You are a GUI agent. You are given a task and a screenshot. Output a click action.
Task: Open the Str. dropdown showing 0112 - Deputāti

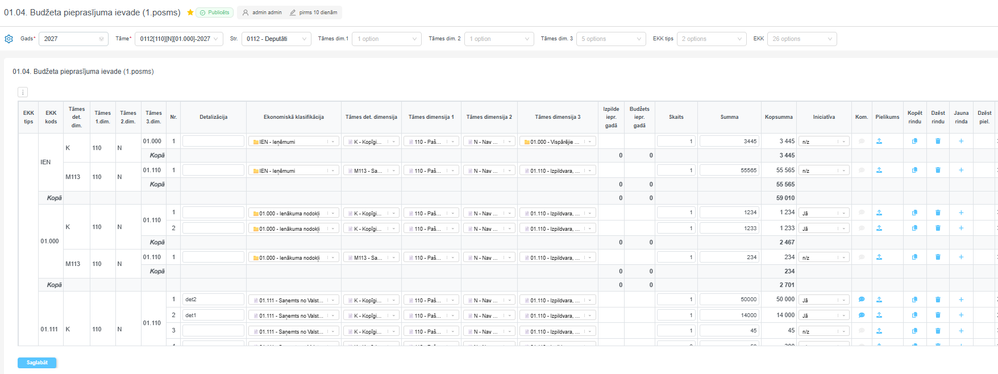276,39
